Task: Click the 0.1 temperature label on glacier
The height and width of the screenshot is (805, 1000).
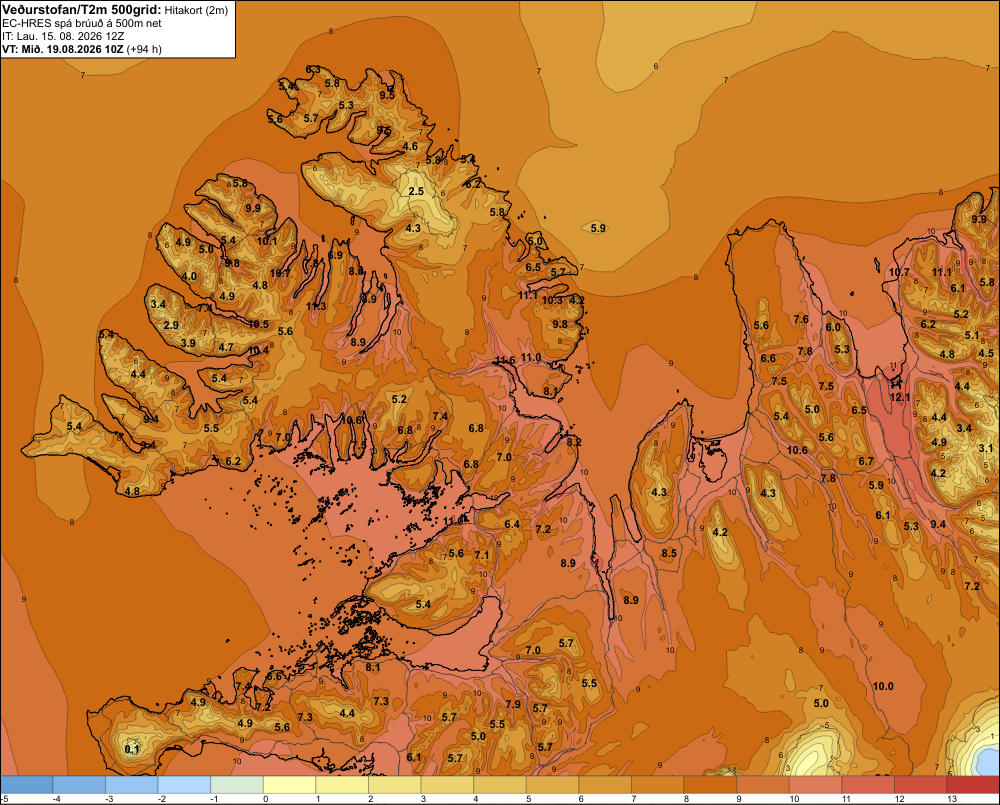Action: (x=132, y=749)
